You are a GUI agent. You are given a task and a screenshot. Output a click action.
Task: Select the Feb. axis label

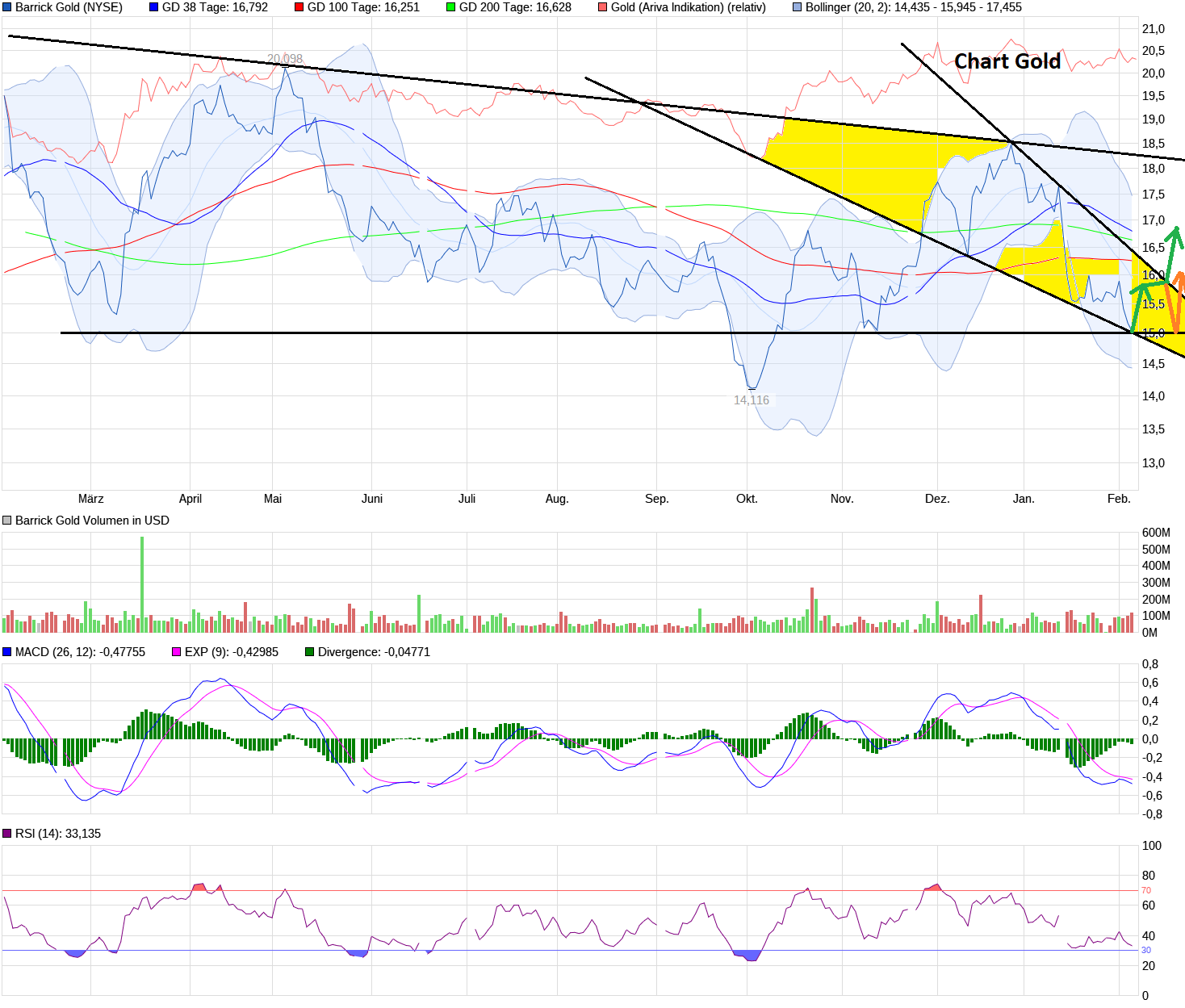1119,499
